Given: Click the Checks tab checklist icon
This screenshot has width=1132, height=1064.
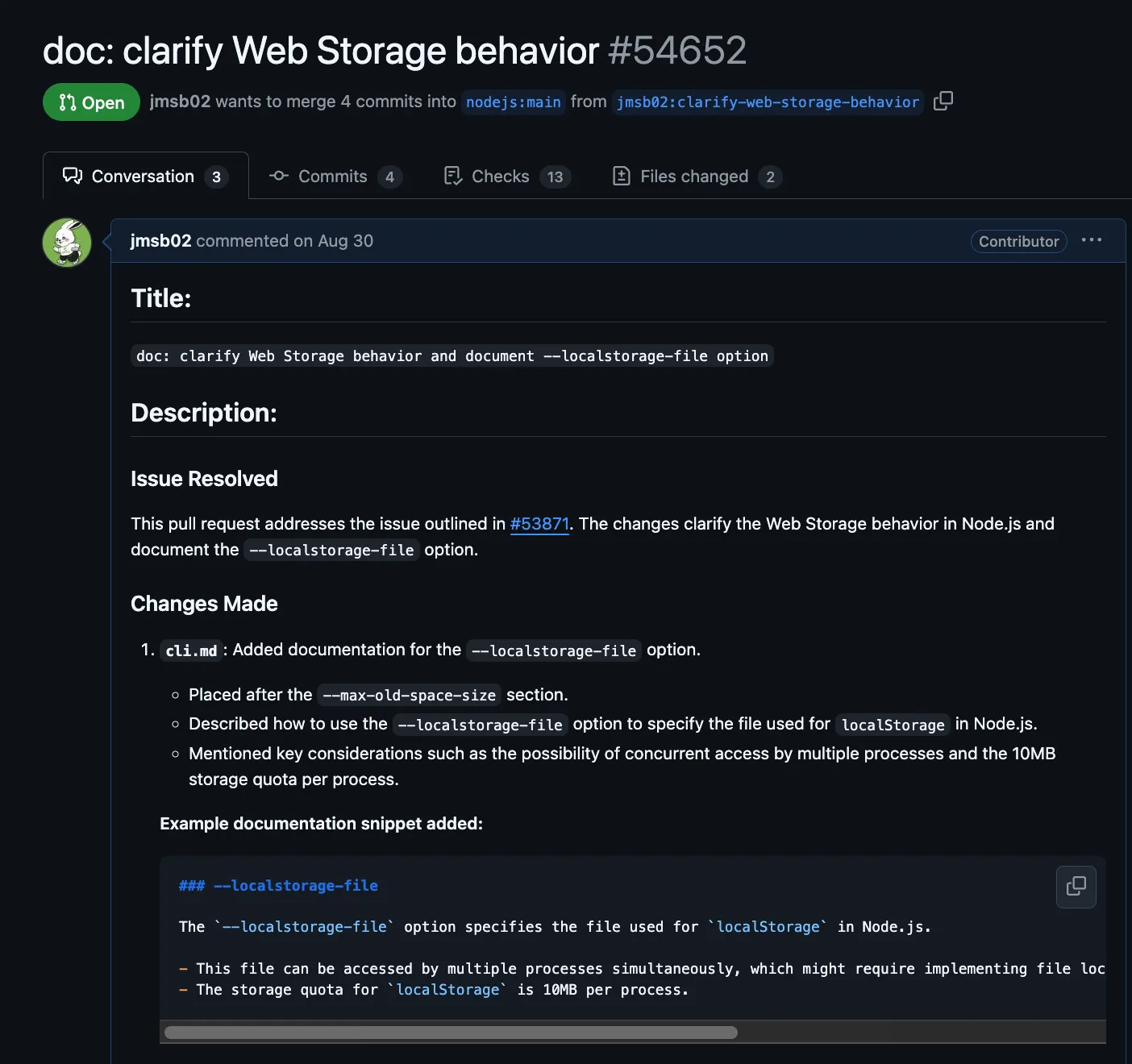Looking at the screenshot, I should (x=453, y=176).
